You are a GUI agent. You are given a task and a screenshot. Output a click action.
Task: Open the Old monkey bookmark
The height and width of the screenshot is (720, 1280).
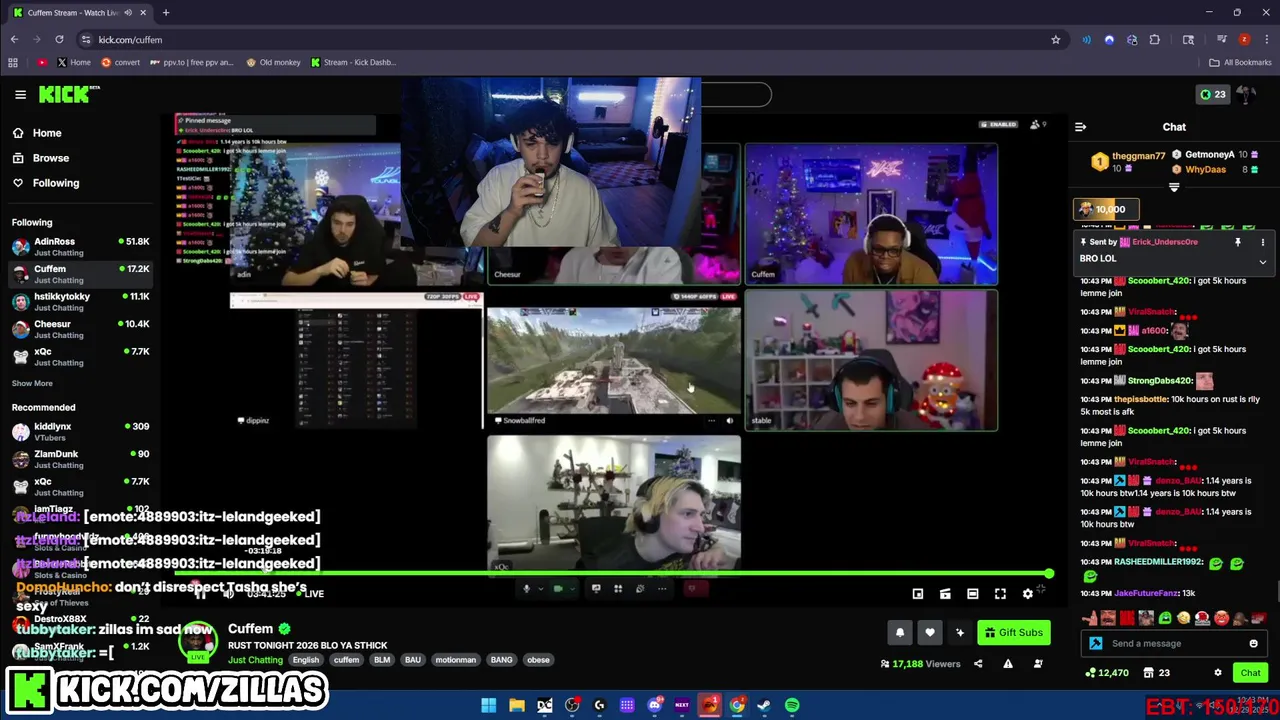pyautogui.click(x=273, y=62)
